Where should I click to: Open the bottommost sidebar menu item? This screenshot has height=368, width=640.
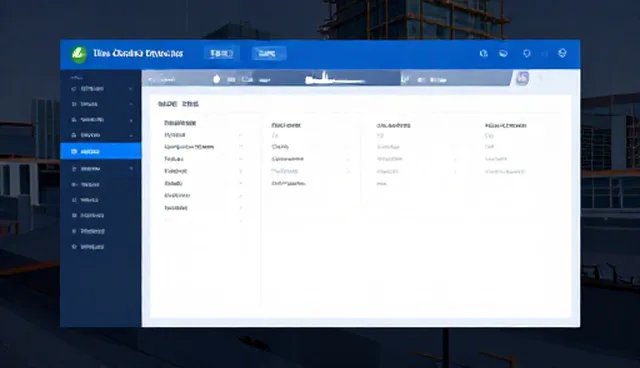pos(88,247)
